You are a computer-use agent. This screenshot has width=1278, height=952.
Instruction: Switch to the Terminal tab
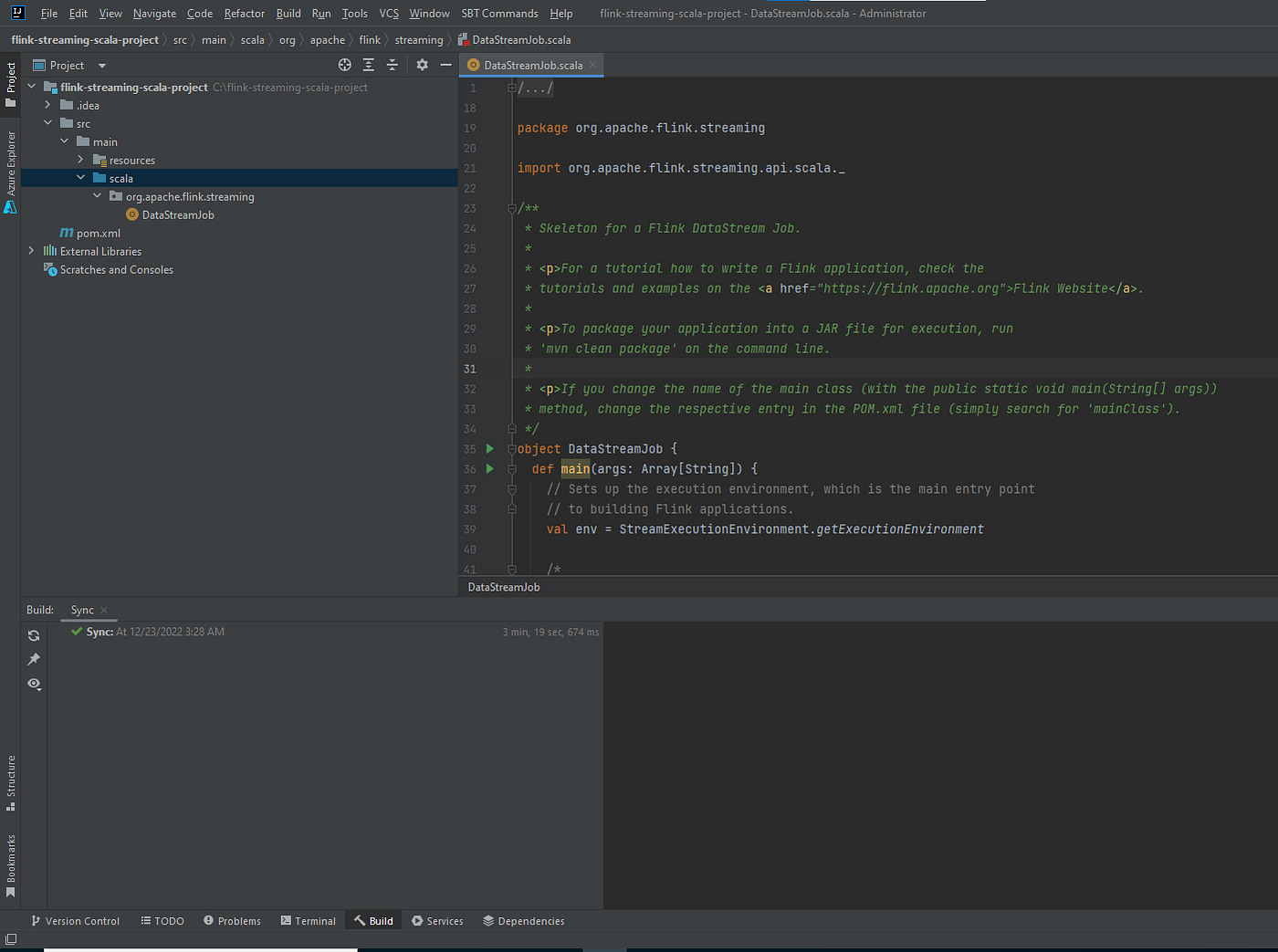click(x=308, y=921)
